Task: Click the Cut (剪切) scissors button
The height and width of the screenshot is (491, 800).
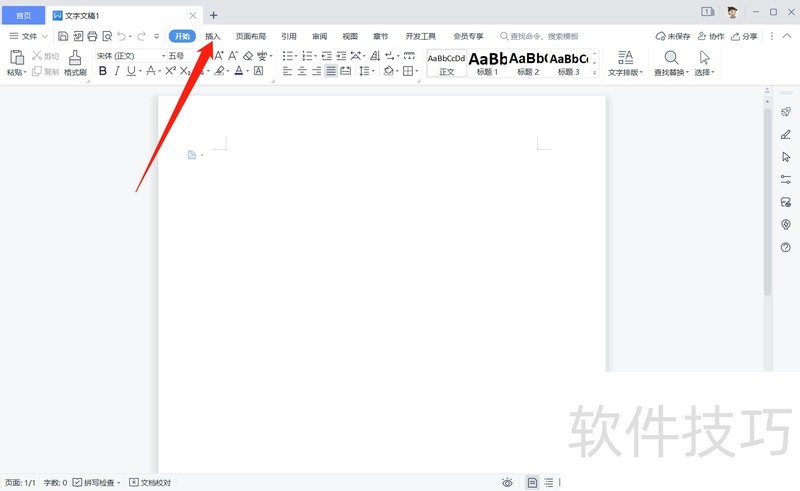Action: tap(45, 56)
